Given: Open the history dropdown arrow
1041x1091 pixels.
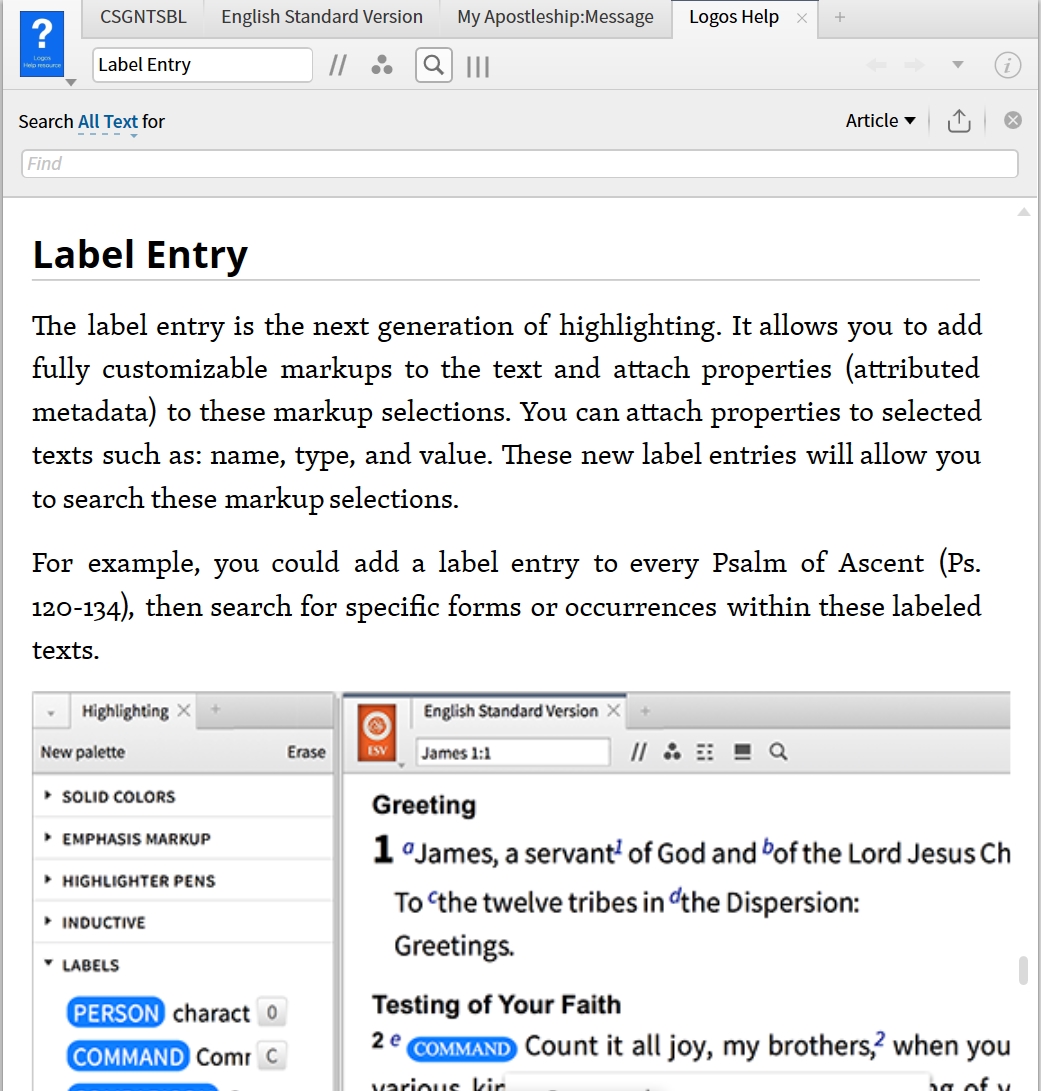Looking at the screenshot, I should (957, 65).
